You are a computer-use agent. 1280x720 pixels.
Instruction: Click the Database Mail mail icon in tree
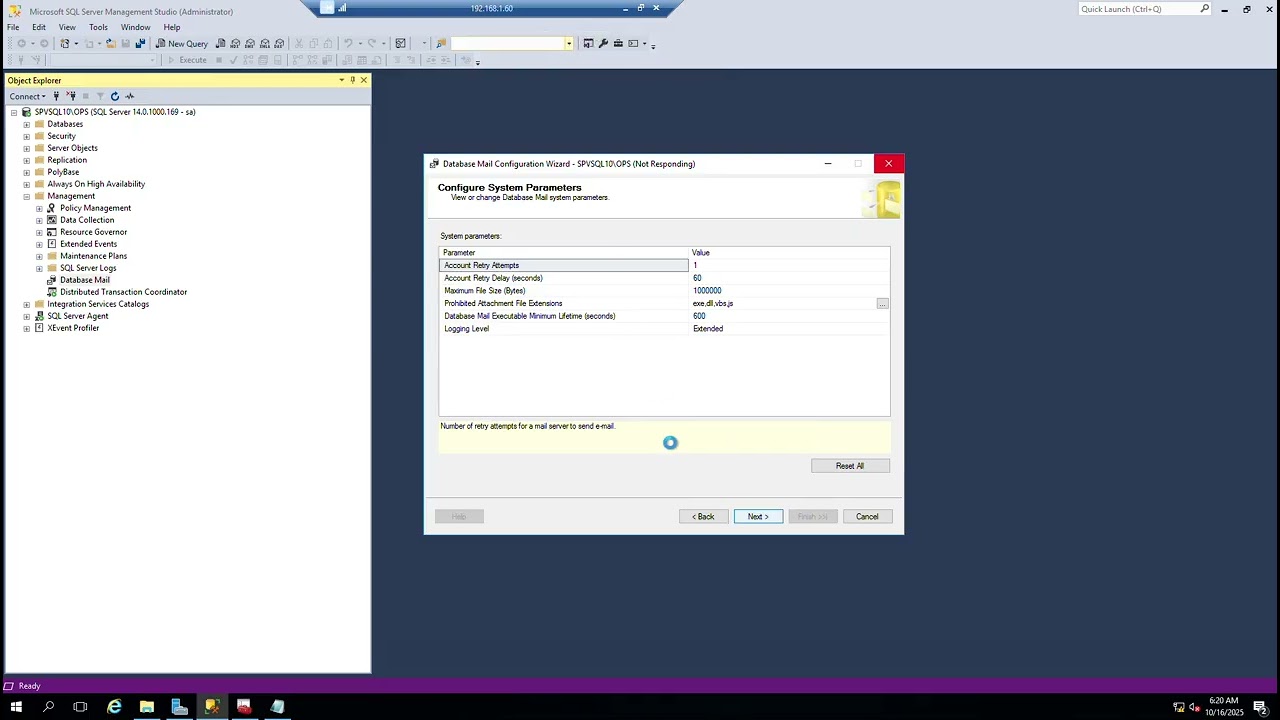click(x=52, y=280)
